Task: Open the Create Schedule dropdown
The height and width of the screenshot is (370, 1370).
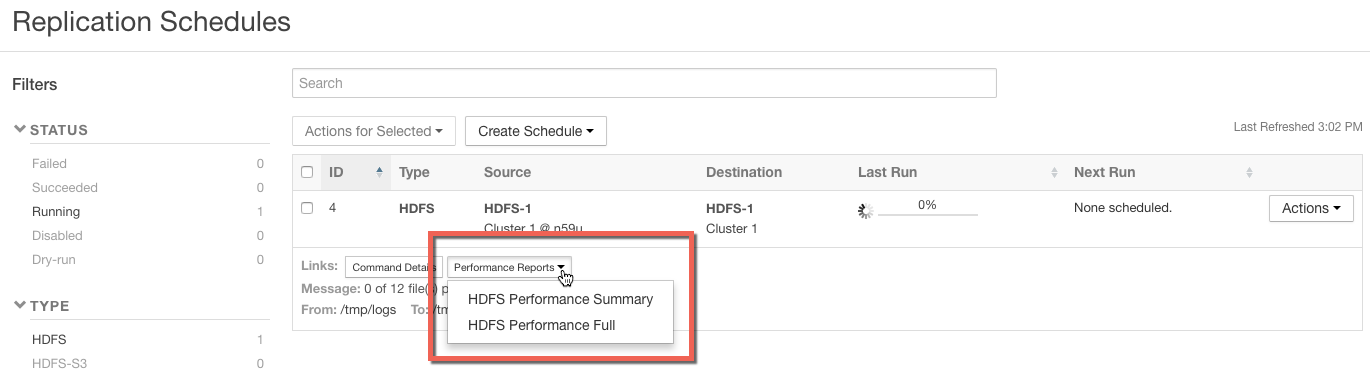Action: tap(536, 131)
